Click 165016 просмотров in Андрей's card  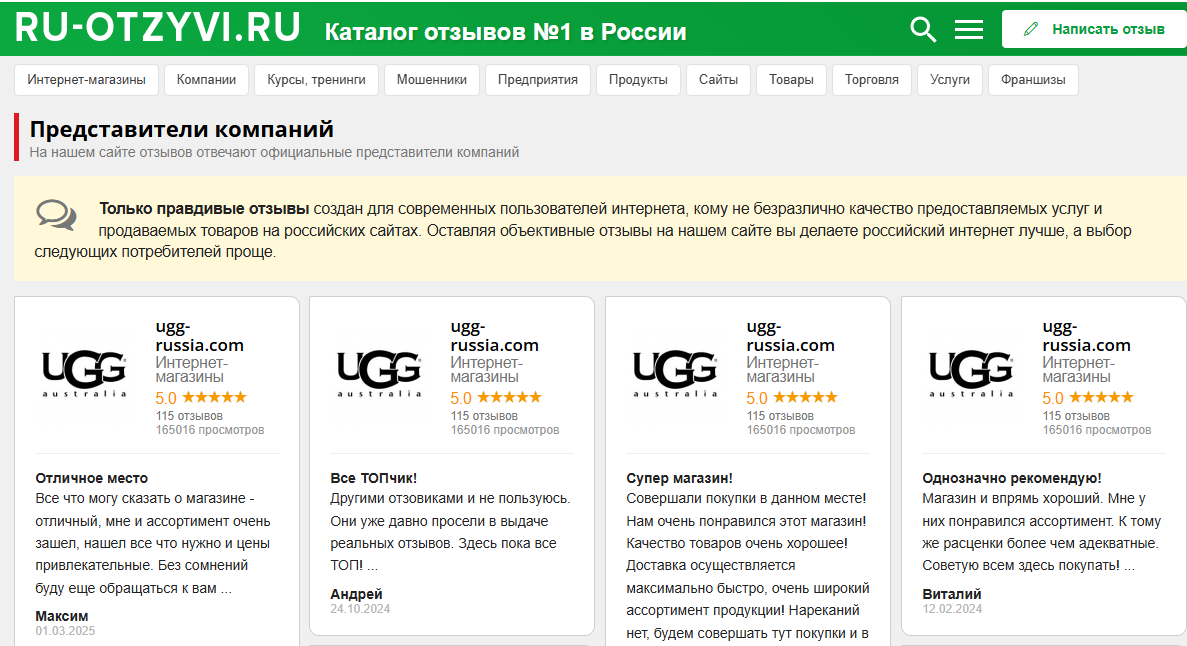[x=505, y=430]
